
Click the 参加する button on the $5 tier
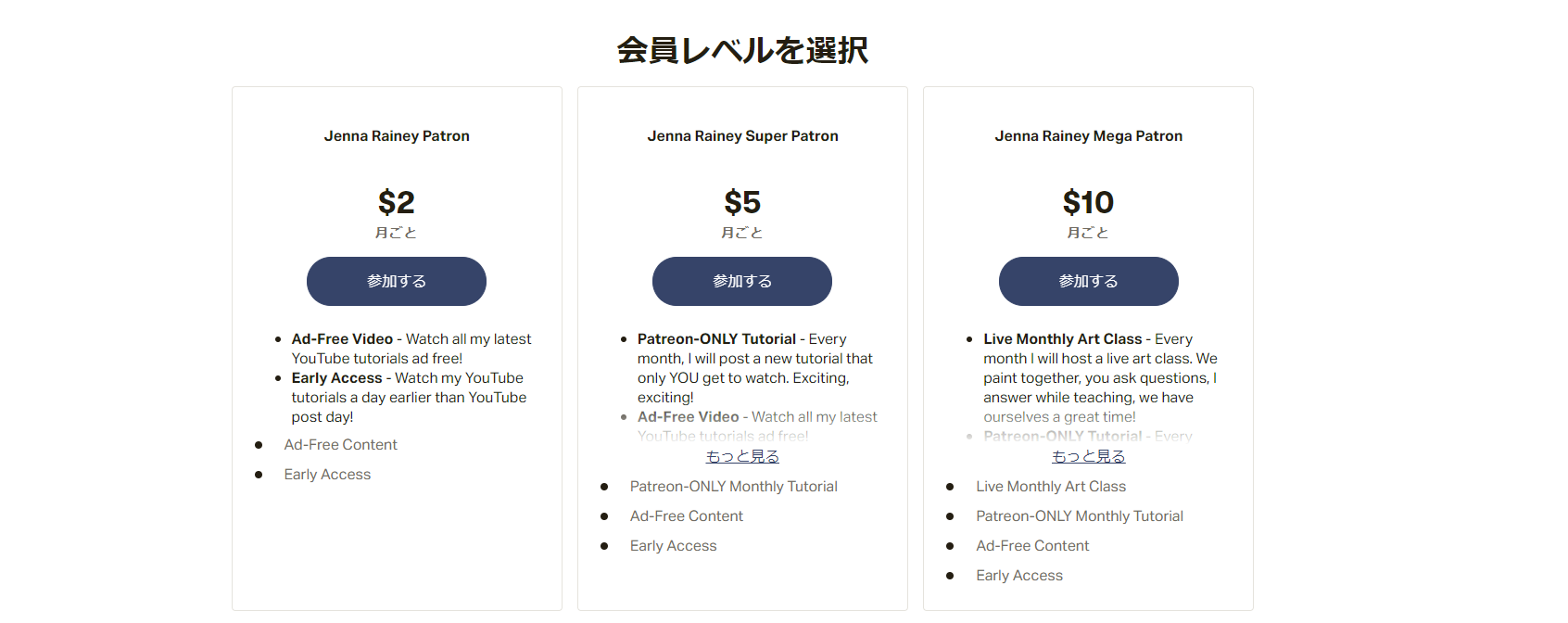click(741, 281)
